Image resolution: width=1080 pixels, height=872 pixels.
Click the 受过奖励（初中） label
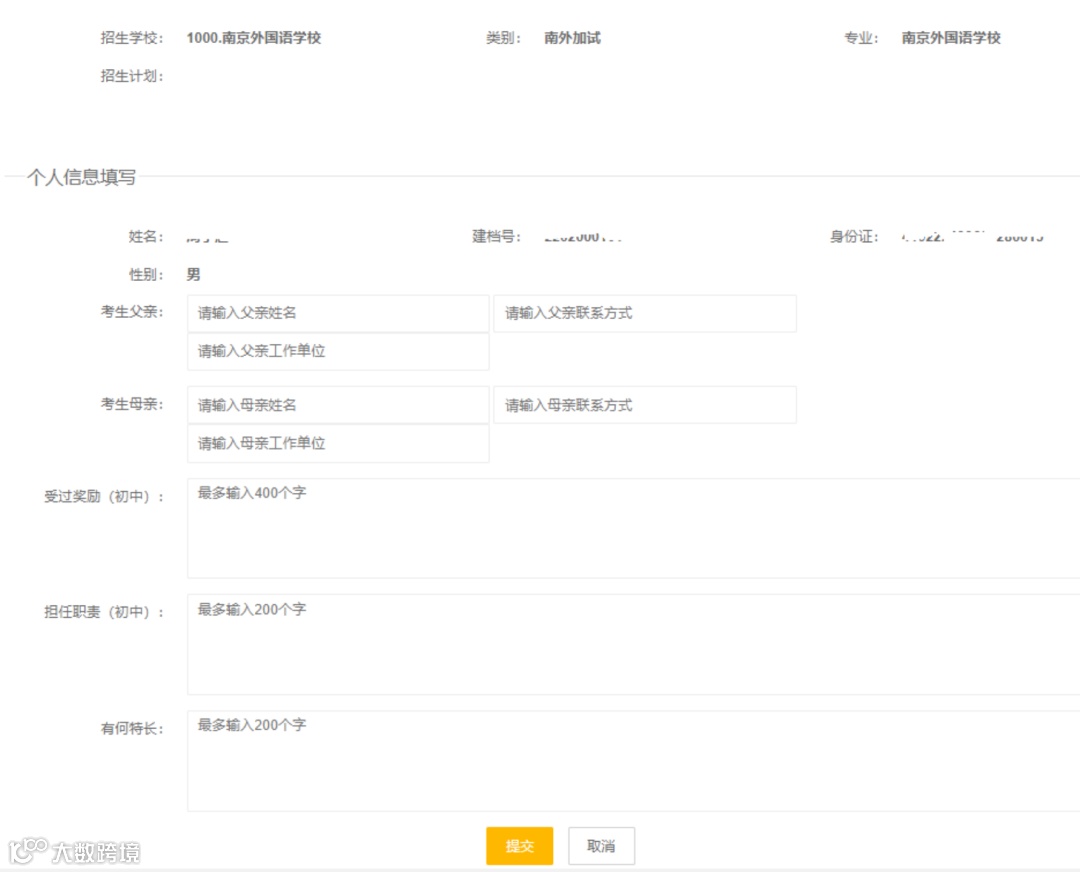click(103, 497)
